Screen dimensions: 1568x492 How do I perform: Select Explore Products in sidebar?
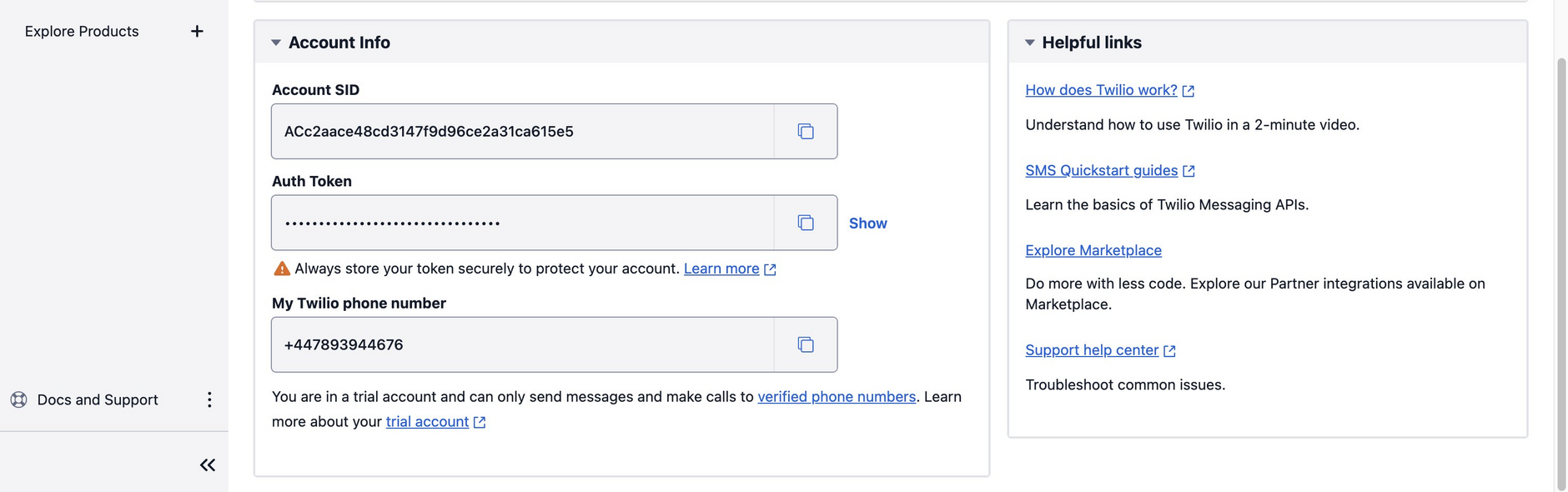coord(82,31)
